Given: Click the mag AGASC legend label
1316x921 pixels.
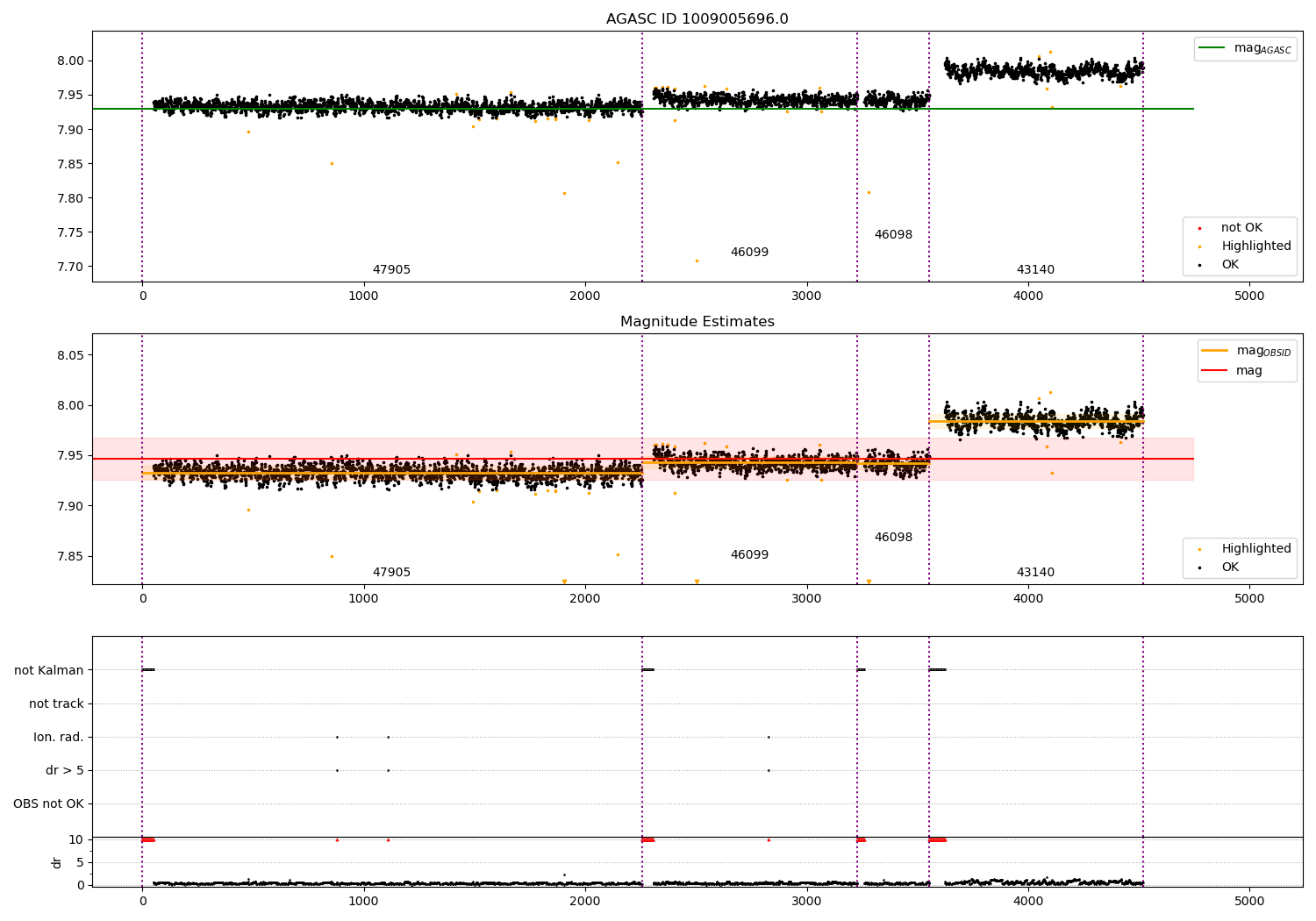Looking at the screenshot, I should pos(1262,48).
